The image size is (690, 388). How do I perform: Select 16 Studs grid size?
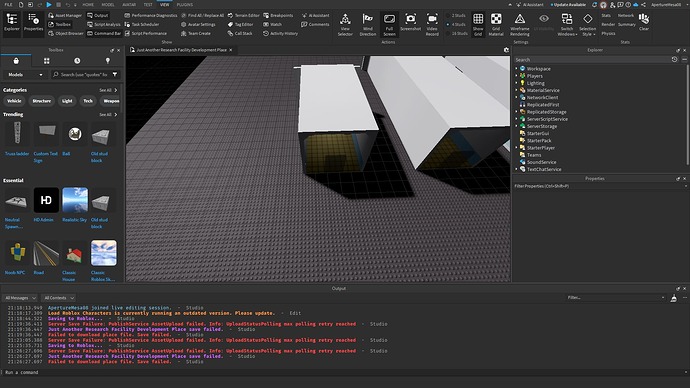coord(456,33)
